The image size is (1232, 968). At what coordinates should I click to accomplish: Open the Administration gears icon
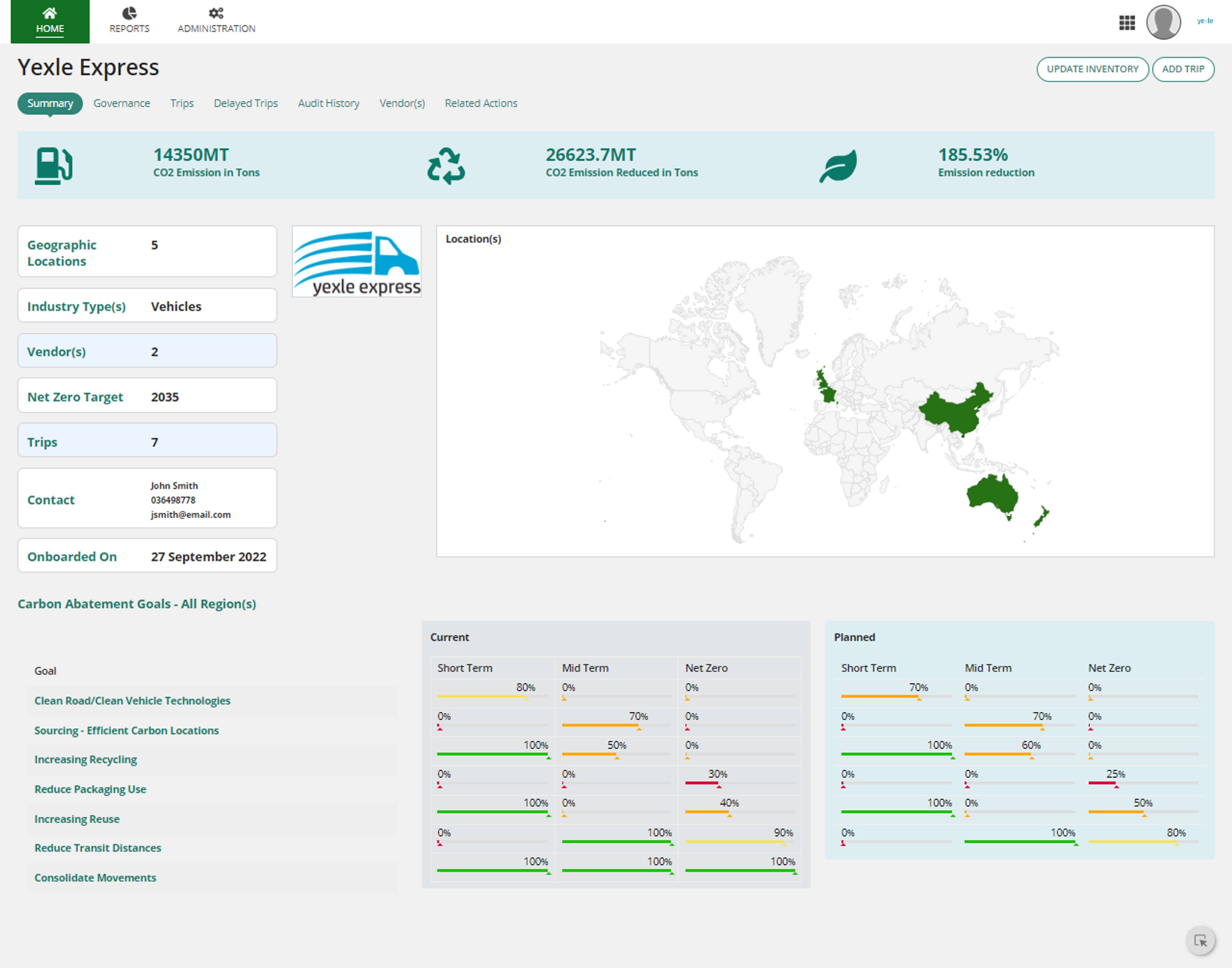216,13
